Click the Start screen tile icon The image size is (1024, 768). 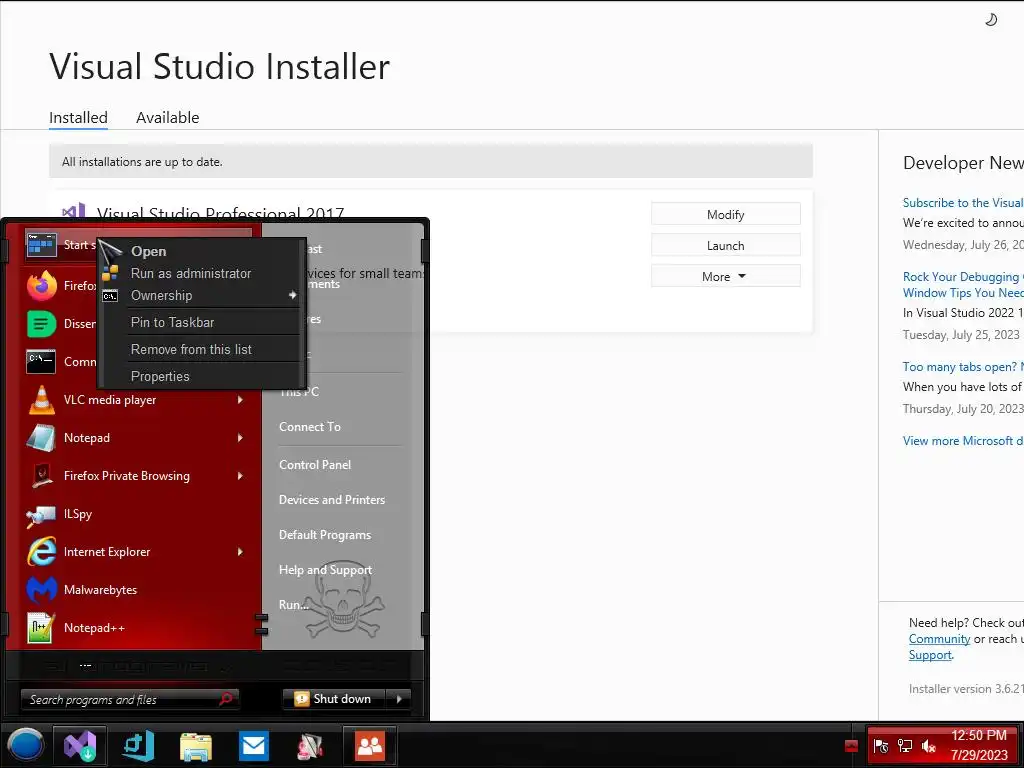42,244
